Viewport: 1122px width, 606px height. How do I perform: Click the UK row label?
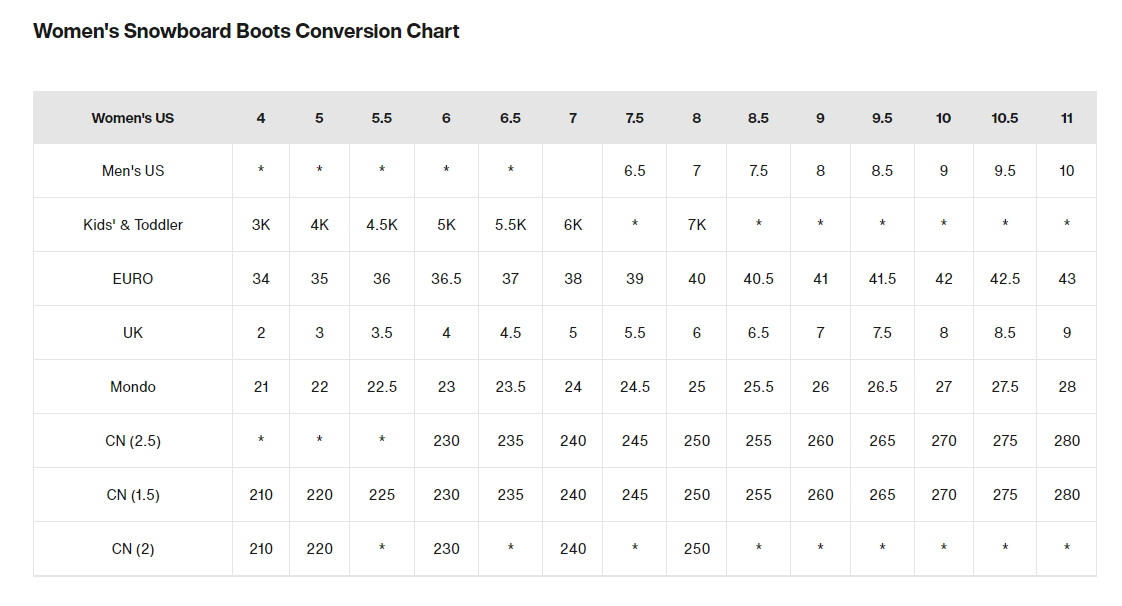132,333
